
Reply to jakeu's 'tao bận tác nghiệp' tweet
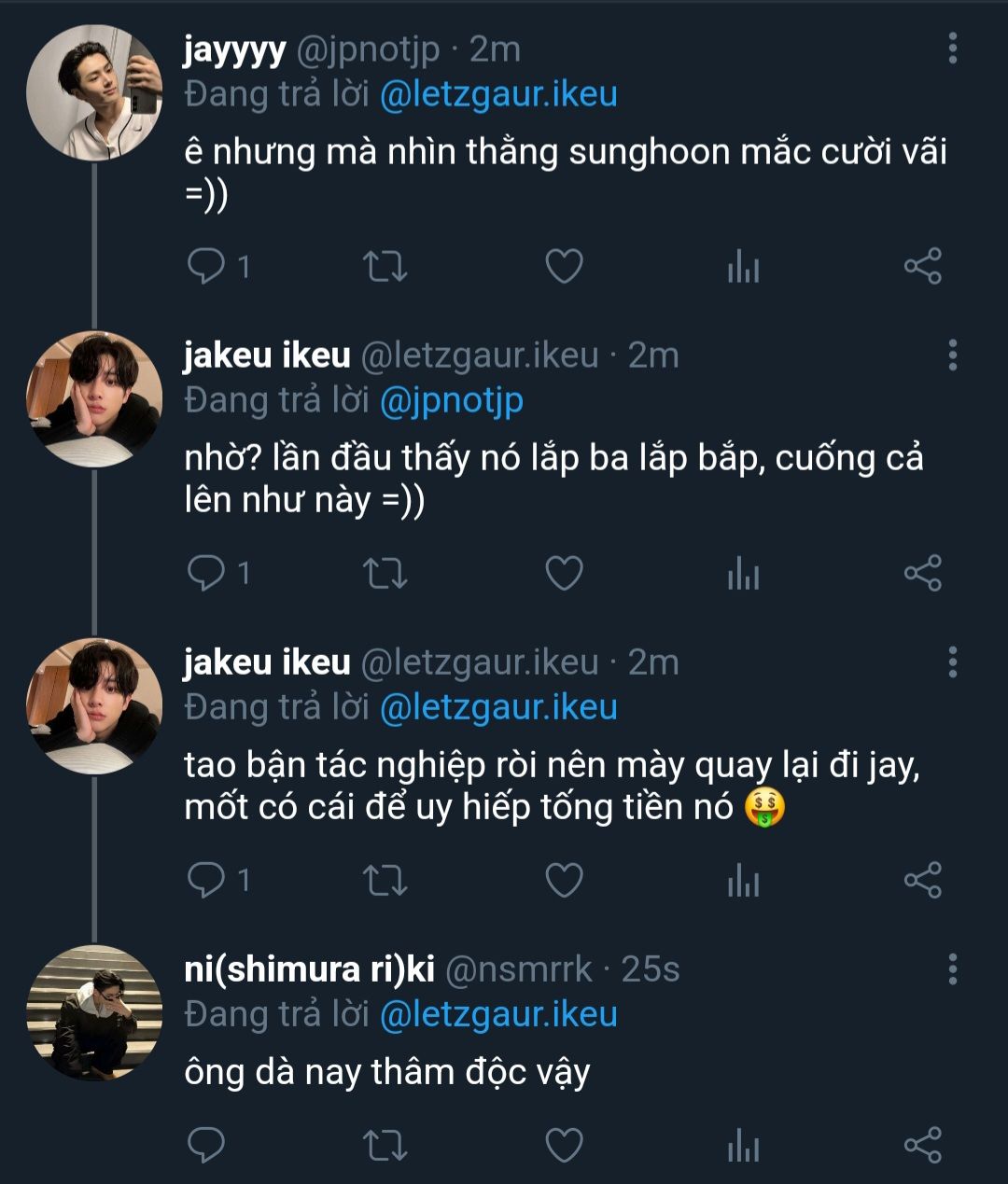point(206,880)
